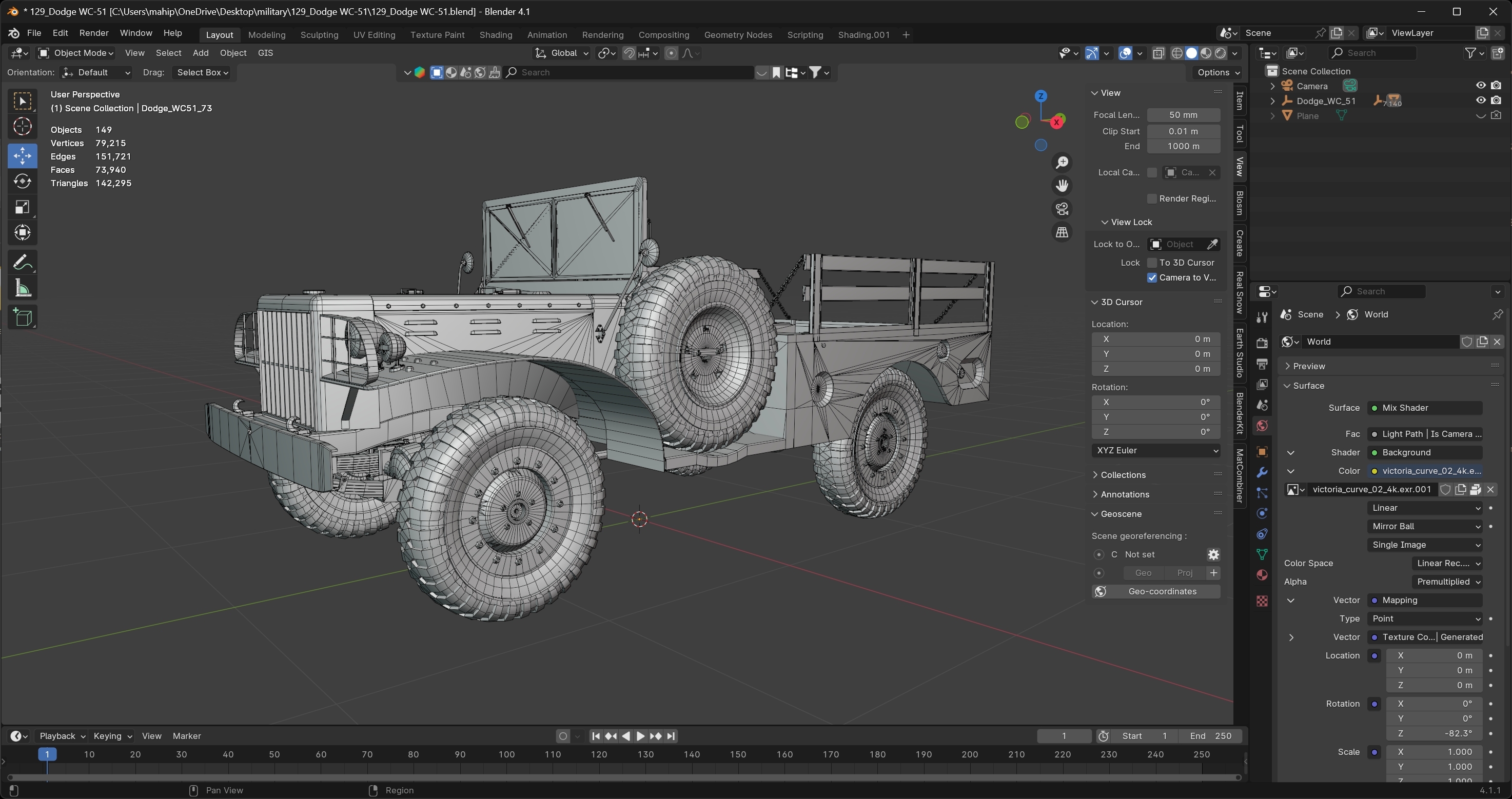Uncheck Camera to View checkbox
1512x799 pixels.
[x=1152, y=277]
